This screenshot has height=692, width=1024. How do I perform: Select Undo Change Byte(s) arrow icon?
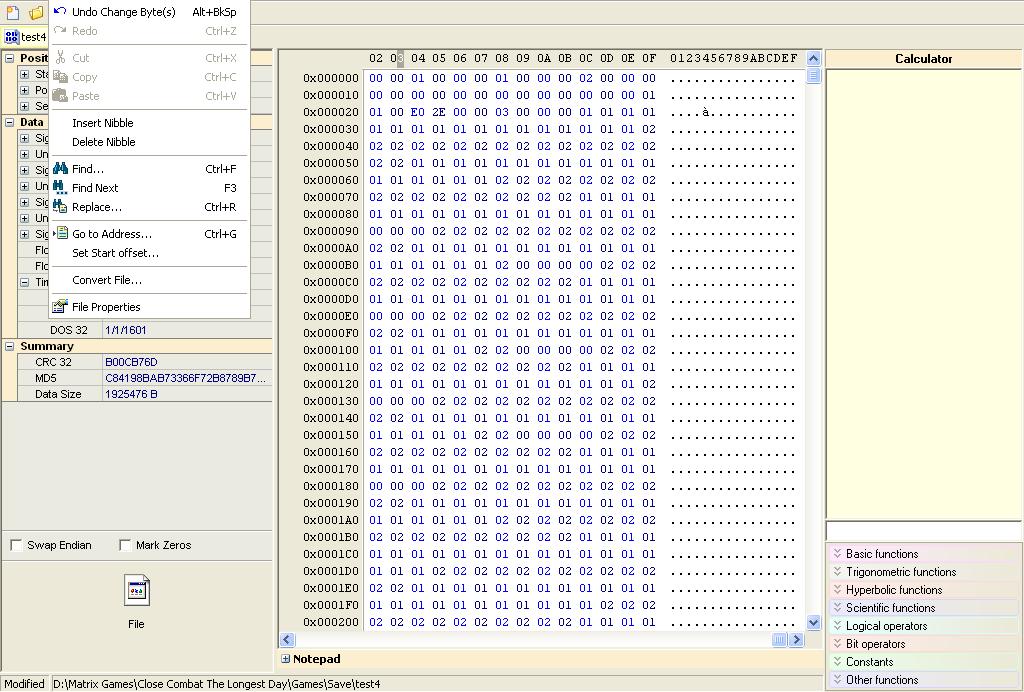point(60,11)
